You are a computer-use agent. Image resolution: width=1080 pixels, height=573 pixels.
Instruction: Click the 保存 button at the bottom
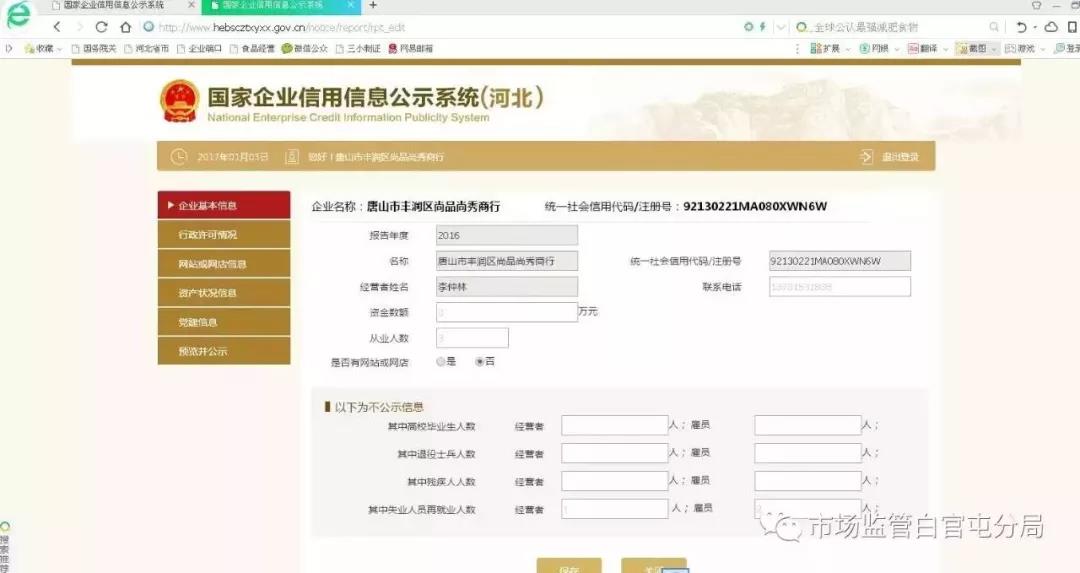(x=568, y=566)
